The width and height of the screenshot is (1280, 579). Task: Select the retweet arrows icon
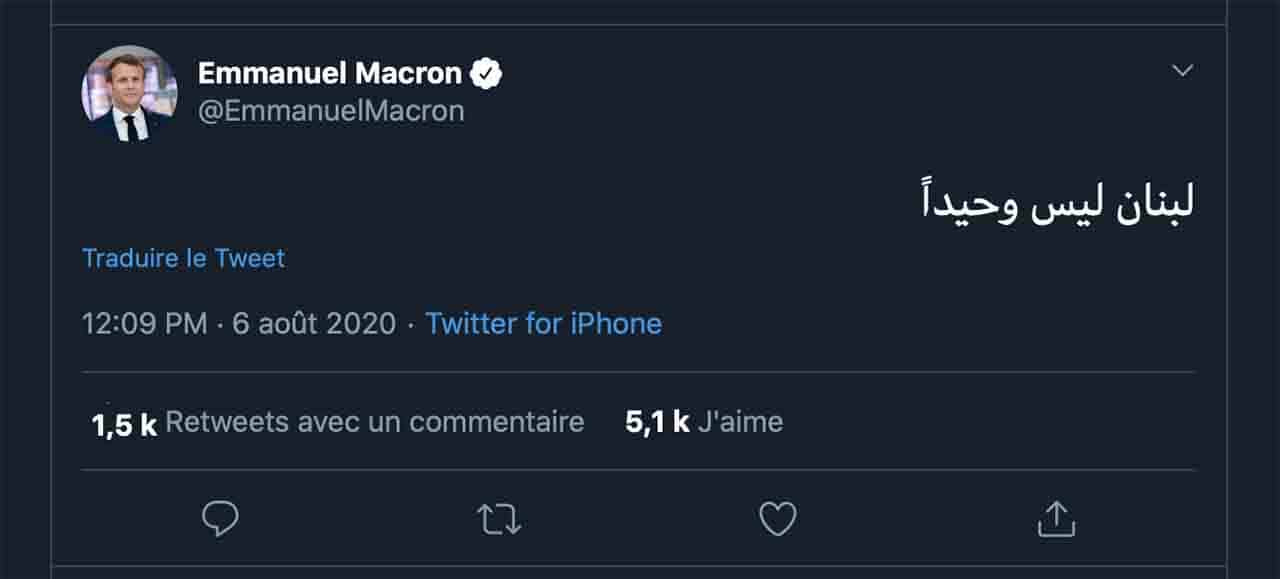(x=500, y=517)
